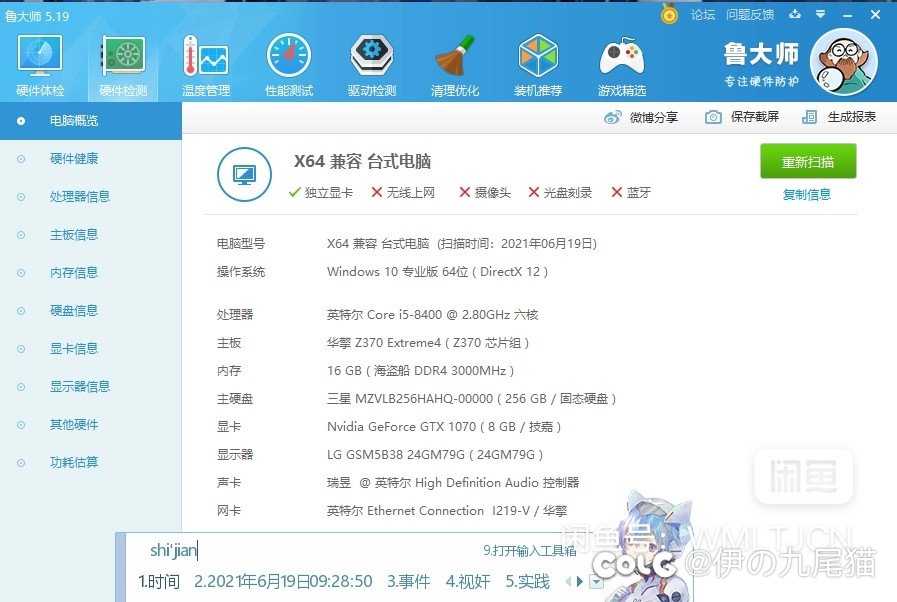Click the 独立显卡 check status

click(x=320, y=192)
